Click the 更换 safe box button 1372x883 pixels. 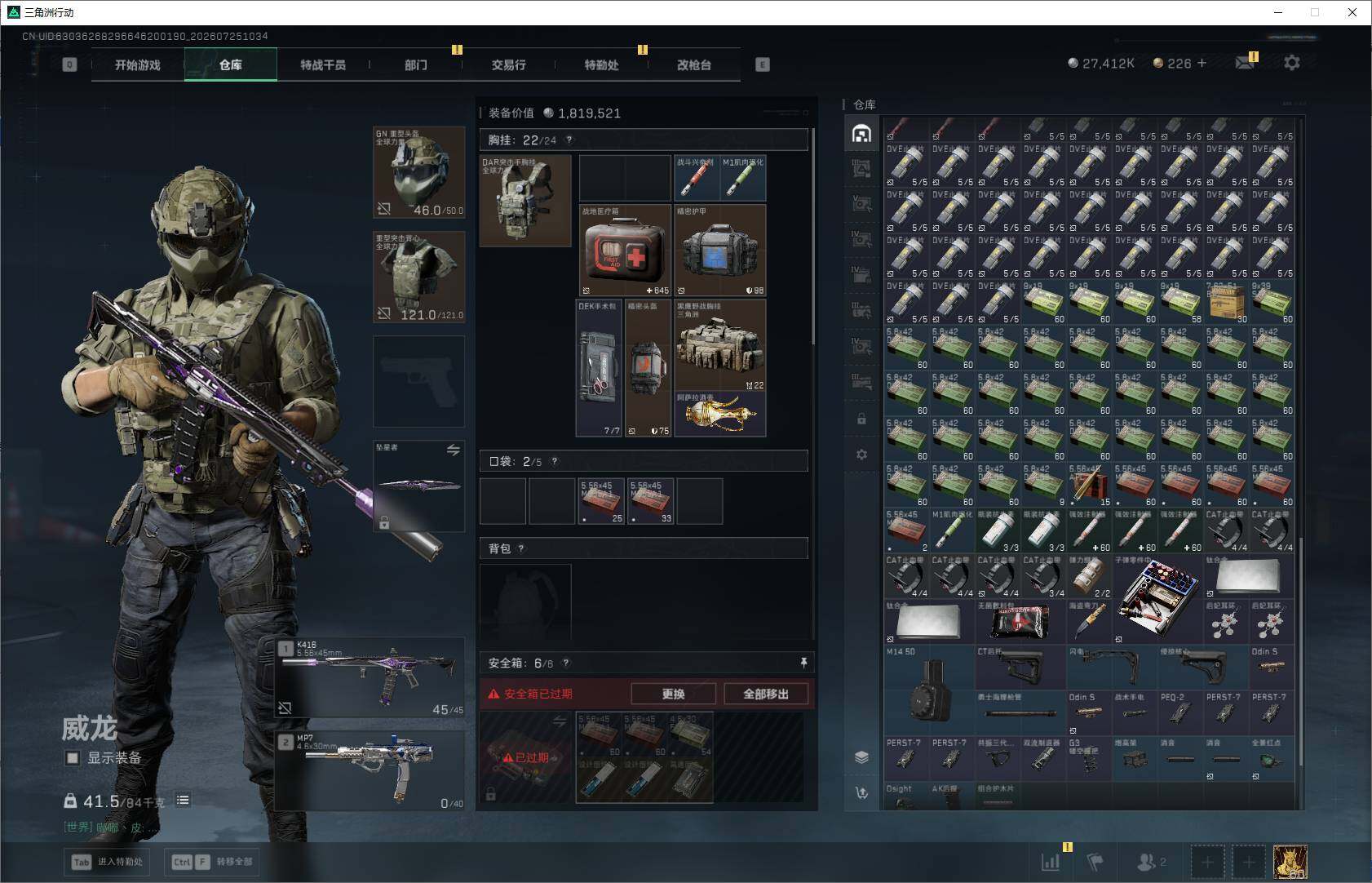coord(673,694)
